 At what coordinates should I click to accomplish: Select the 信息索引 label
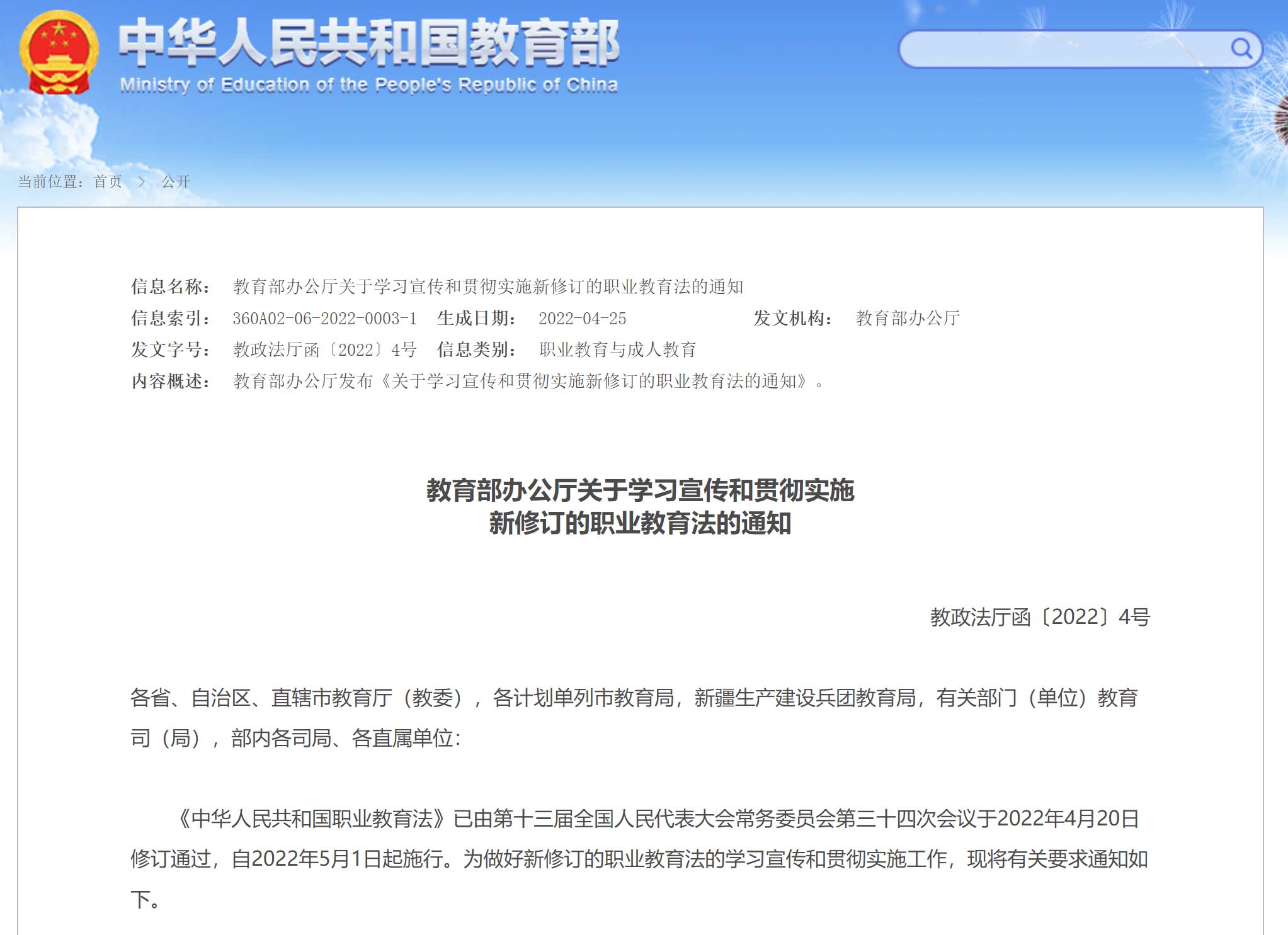[170, 318]
